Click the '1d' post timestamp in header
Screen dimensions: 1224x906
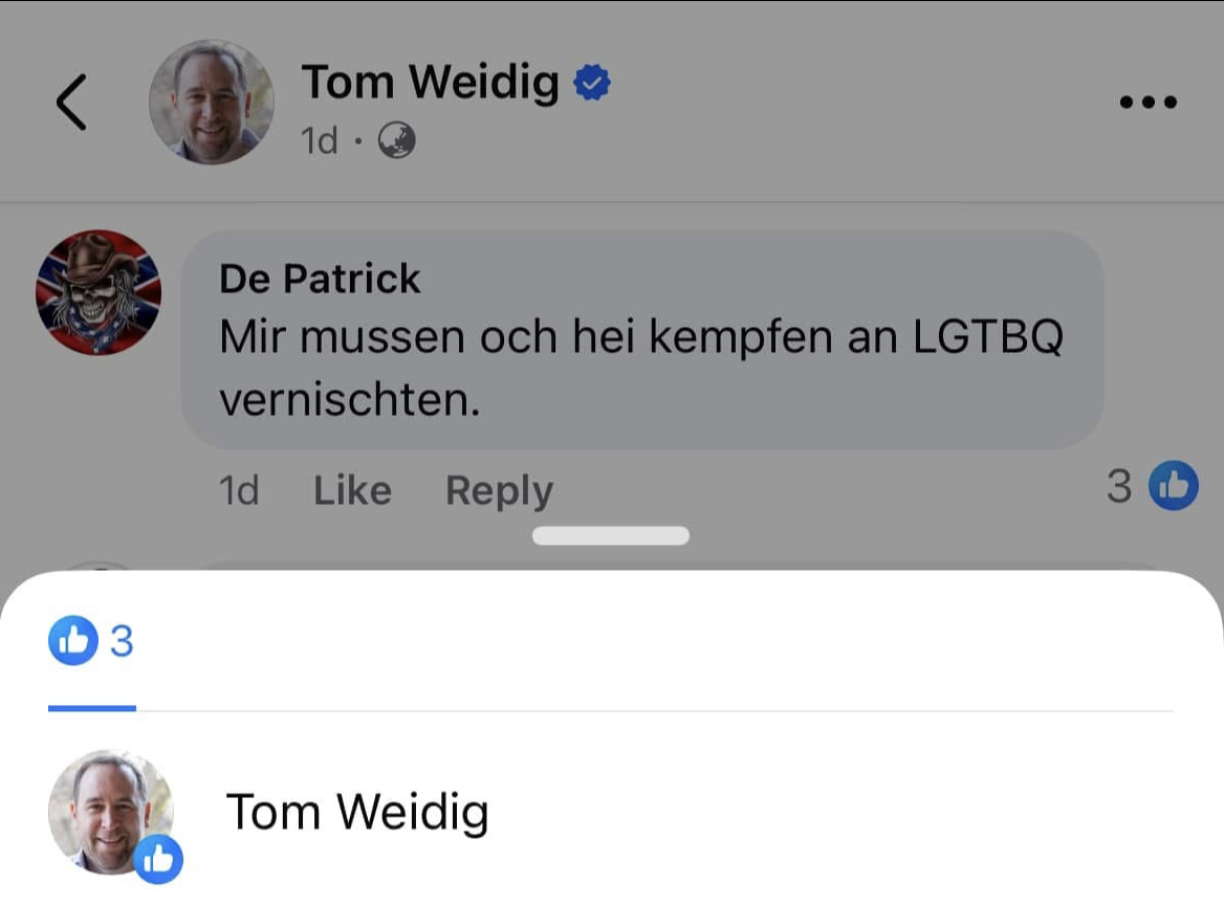320,141
